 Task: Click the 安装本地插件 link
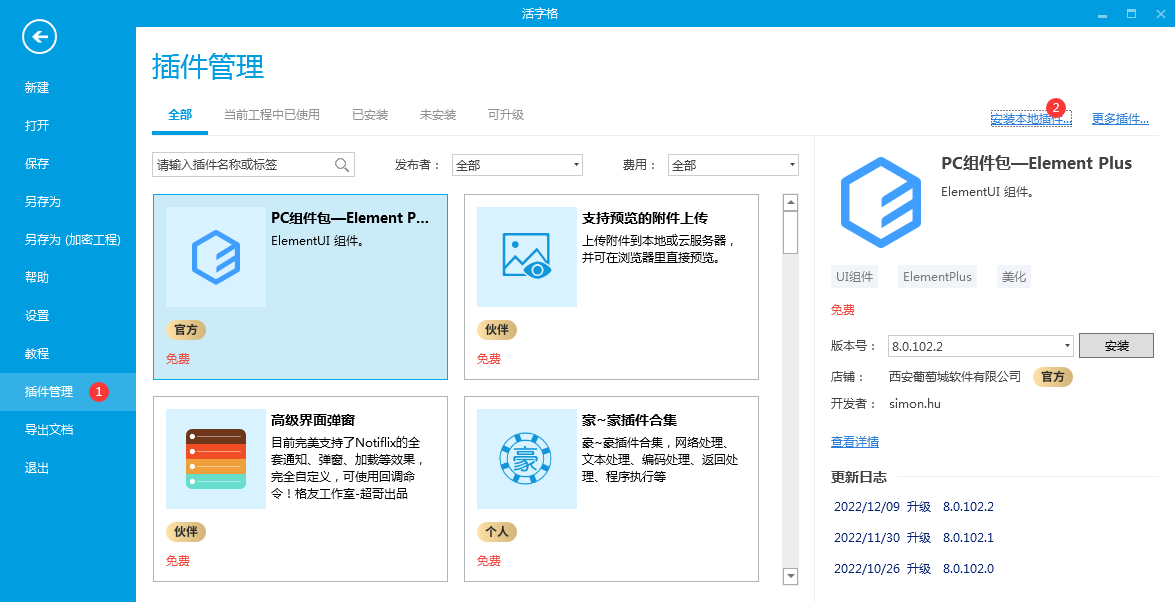pyautogui.click(x=1031, y=118)
